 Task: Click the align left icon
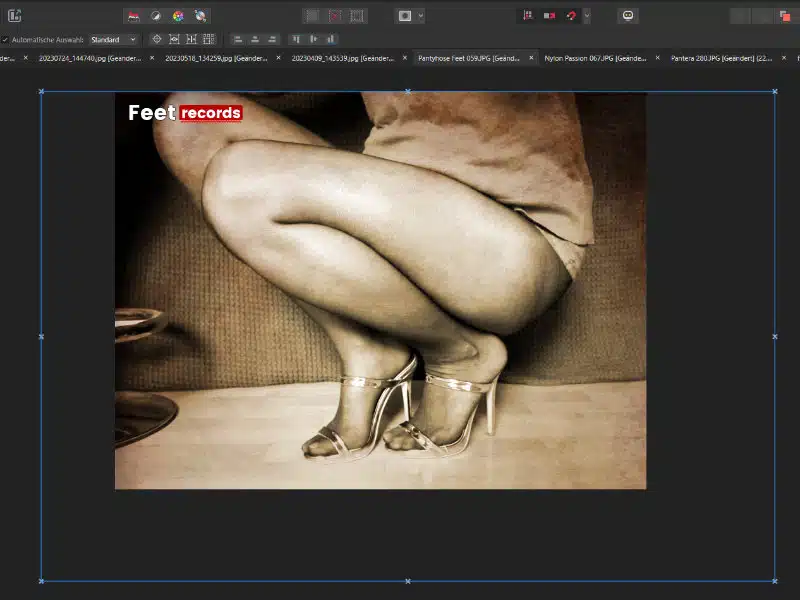click(x=238, y=39)
